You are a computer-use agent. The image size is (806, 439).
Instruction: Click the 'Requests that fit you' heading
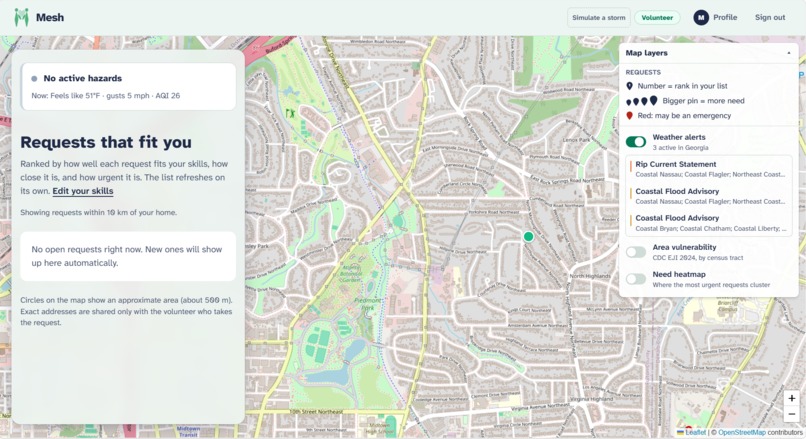(x=106, y=142)
